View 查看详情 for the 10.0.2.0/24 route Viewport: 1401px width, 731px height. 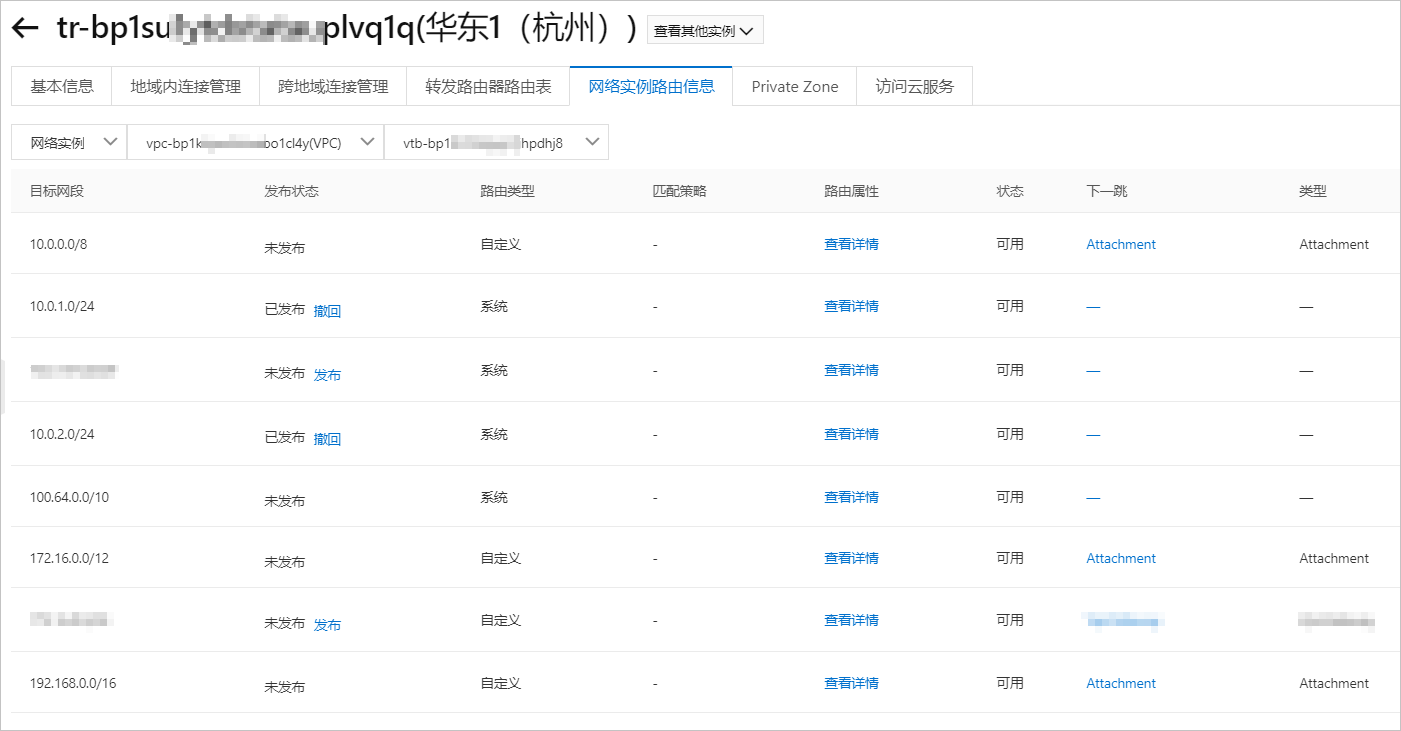(851, 434)
